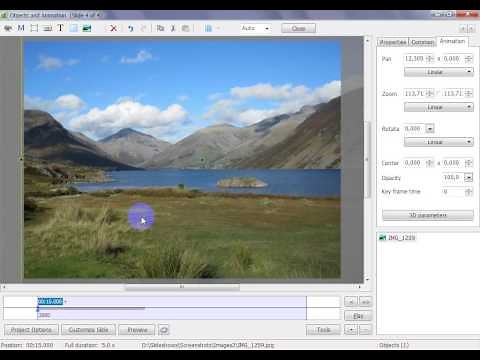480x360 pixels.
Task: Select the Animation tab
Action: point(452,41)
